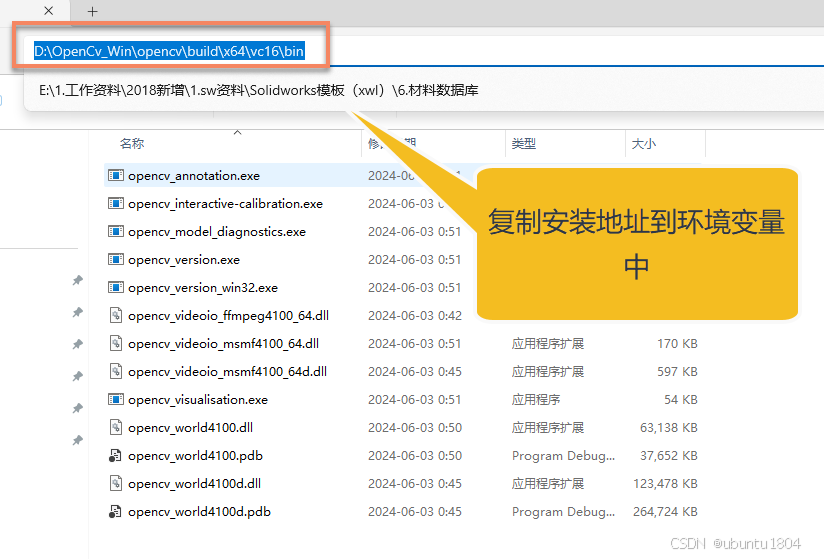Viewport: 824px width, 559px height.
Task: Click the 54 KB size value
Action: (x=681, y=400)
